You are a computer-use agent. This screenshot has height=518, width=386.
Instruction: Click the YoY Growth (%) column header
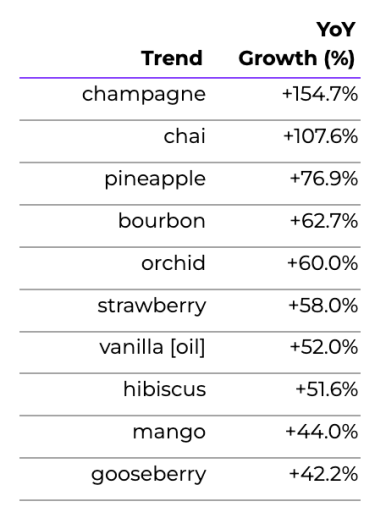pyautogui.click(x=297, y=44)
